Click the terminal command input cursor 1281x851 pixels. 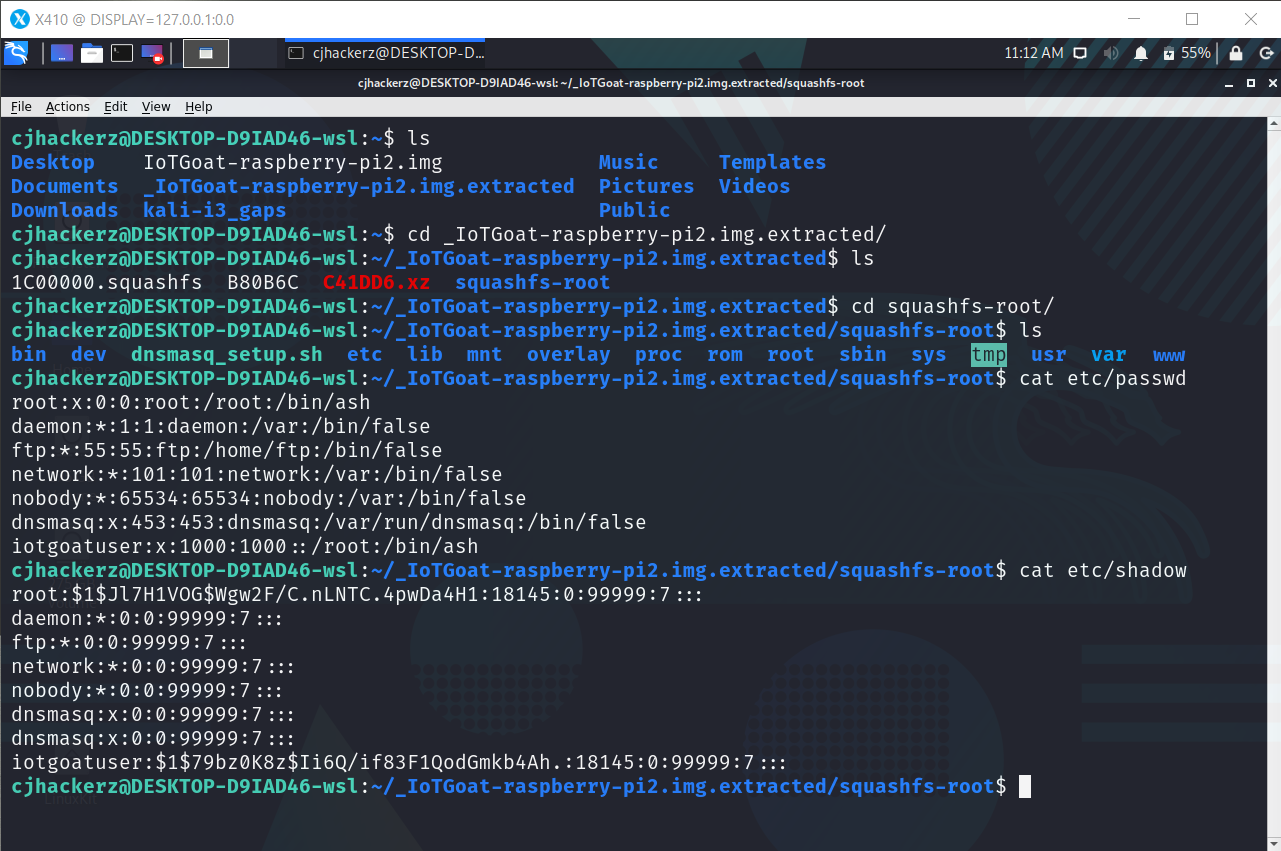1023,786
